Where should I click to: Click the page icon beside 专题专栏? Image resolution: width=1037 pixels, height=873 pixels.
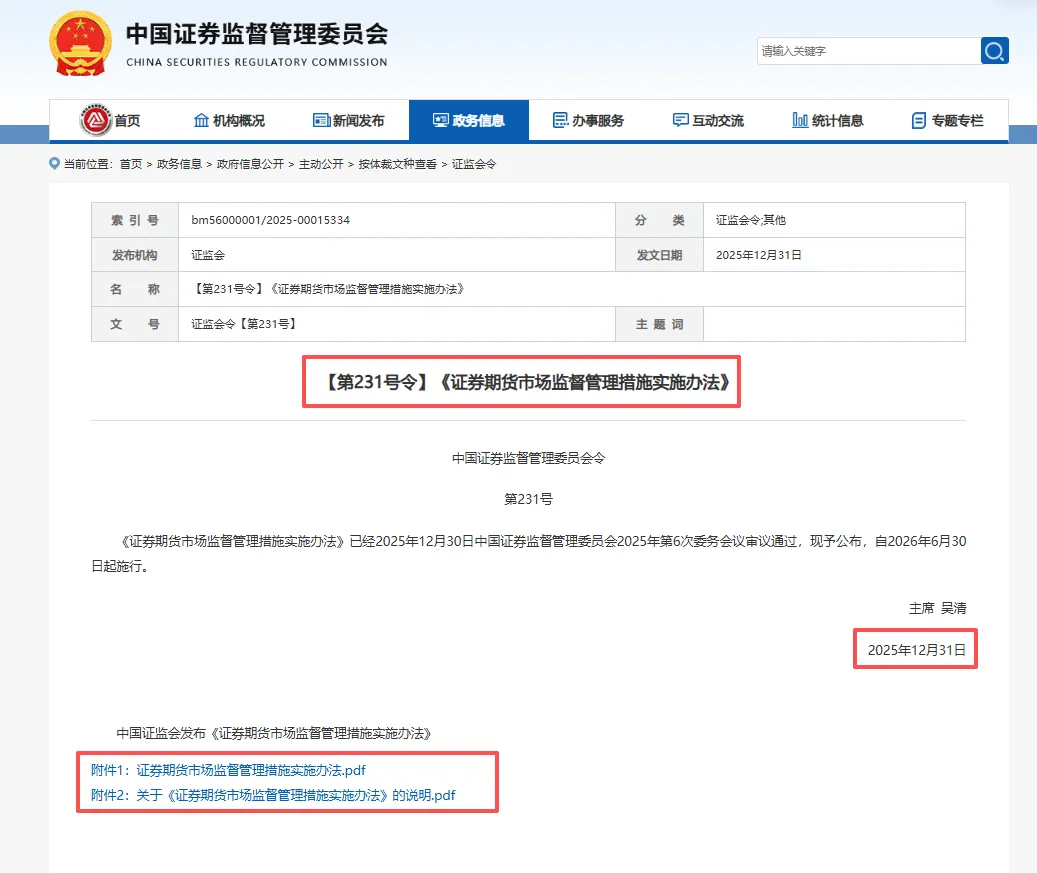(919, 120)
